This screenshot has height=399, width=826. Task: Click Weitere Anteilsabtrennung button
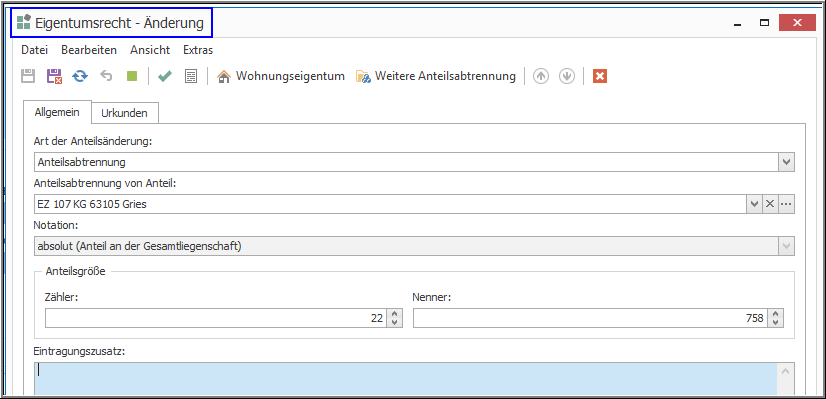point(435,76)
